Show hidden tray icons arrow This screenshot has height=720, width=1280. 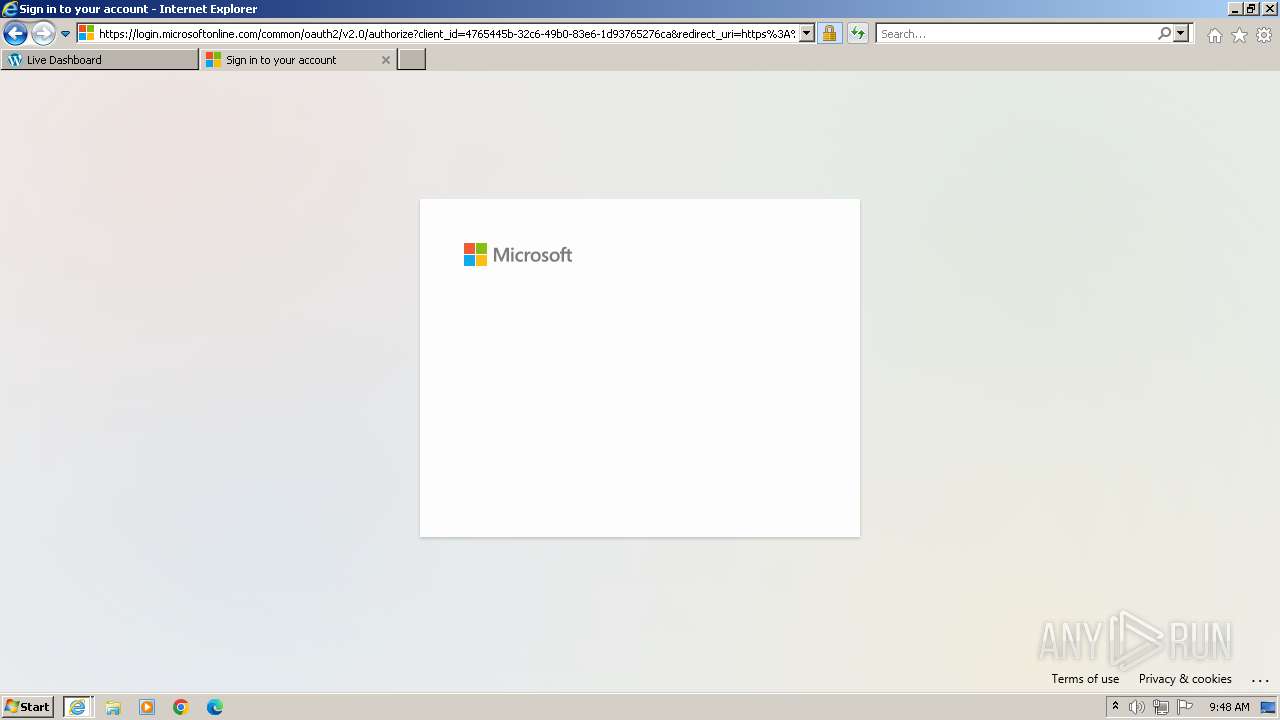1115,707
